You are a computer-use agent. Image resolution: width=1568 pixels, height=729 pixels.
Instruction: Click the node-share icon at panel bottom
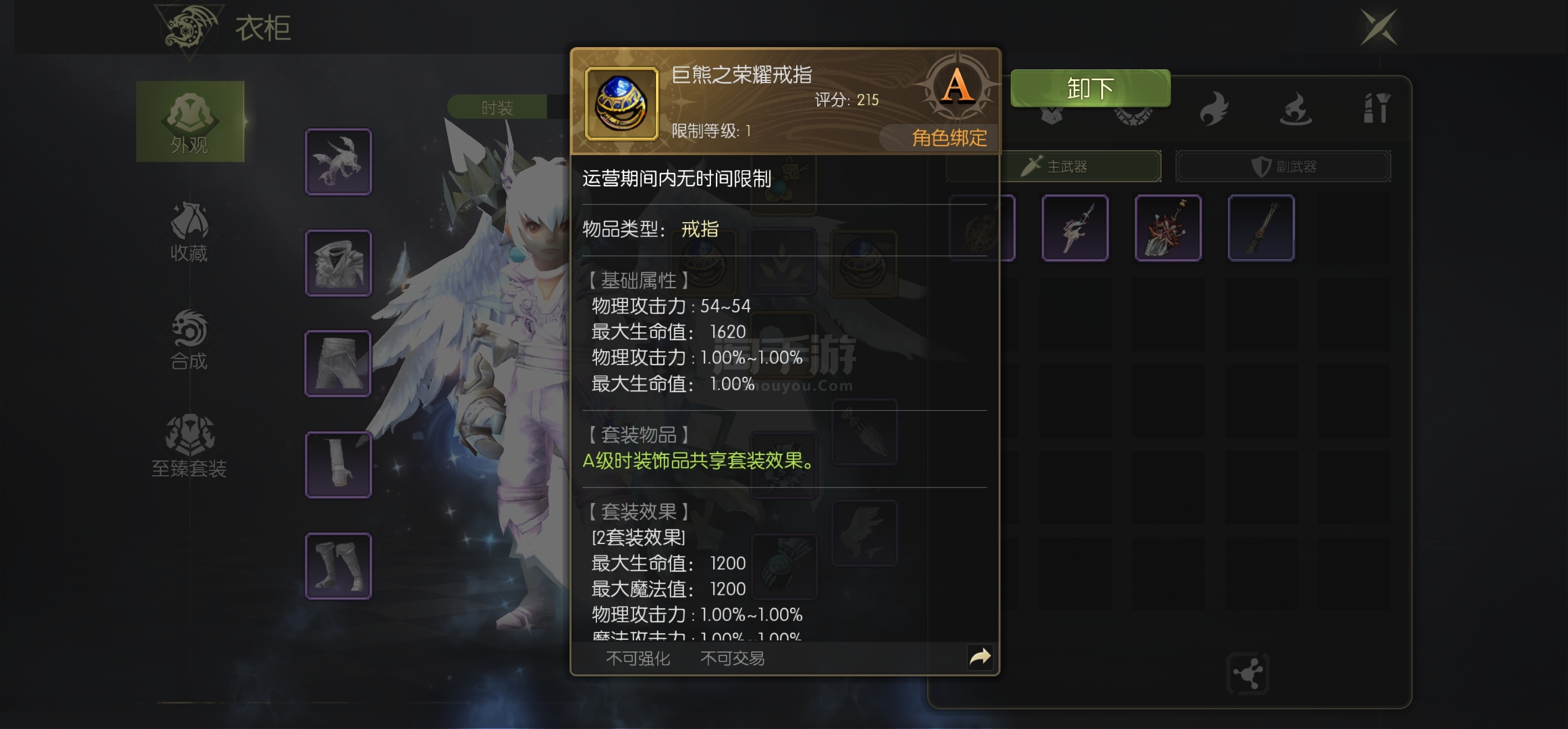[1248, 674]
